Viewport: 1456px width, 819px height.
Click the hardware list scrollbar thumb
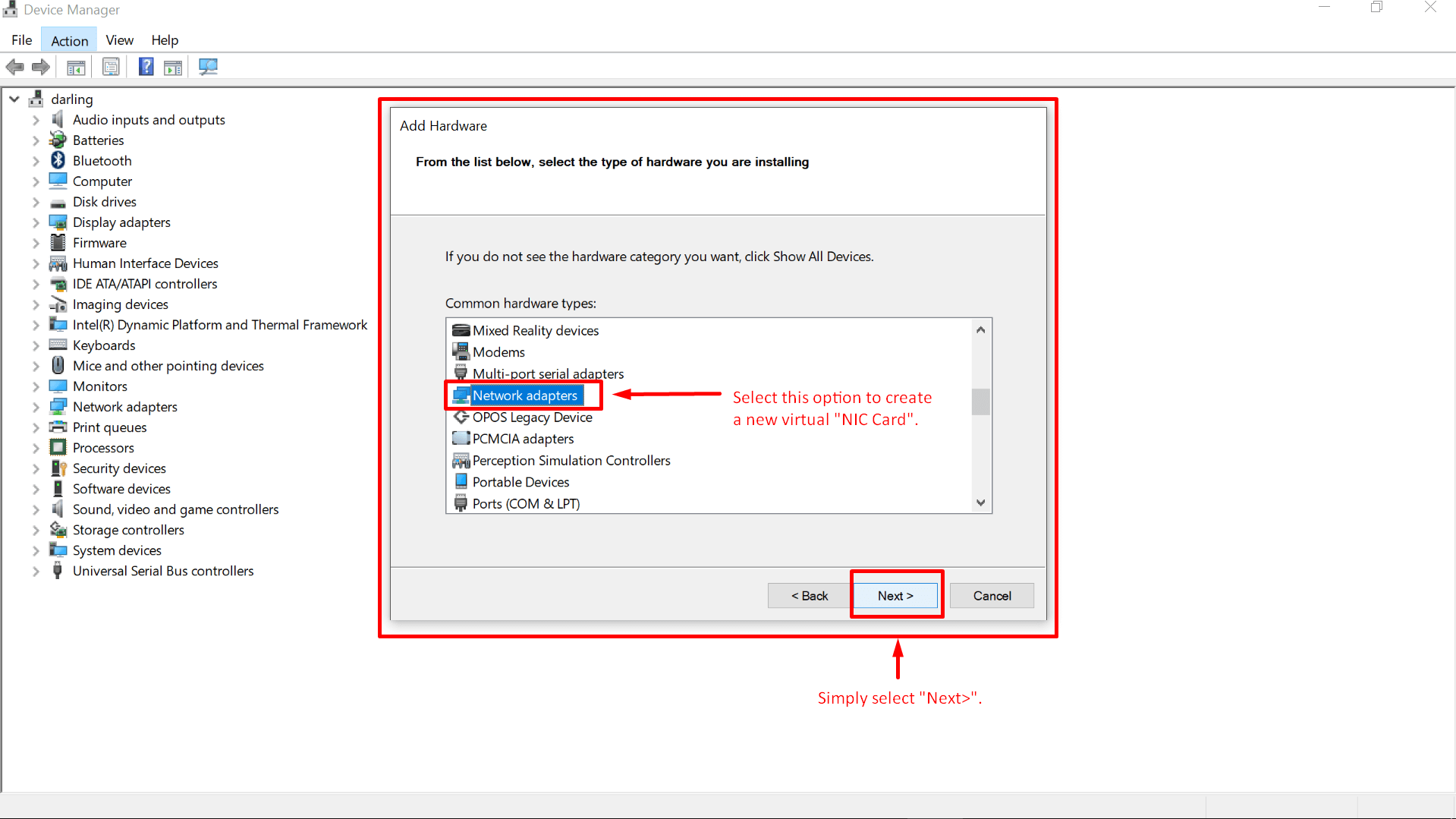pyautogui.click(x=980, y=402)
